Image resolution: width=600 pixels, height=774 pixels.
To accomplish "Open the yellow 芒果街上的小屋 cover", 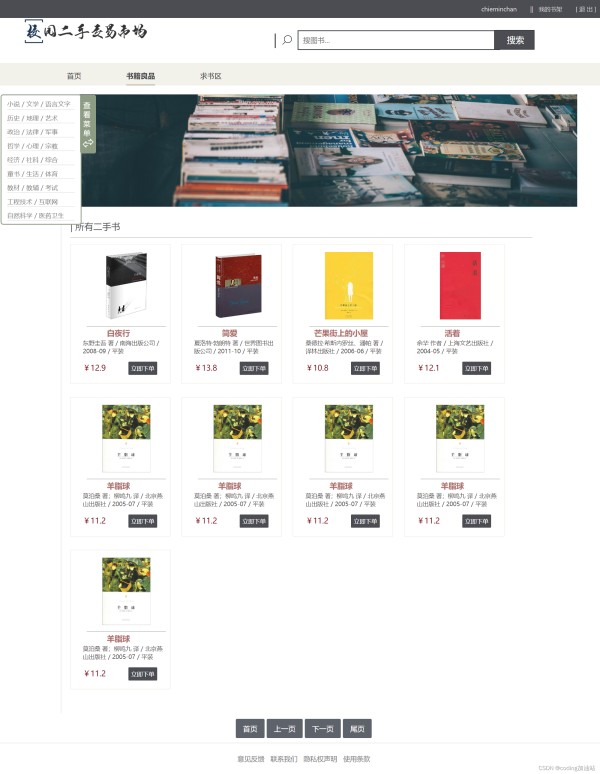I will coord(349,286).
